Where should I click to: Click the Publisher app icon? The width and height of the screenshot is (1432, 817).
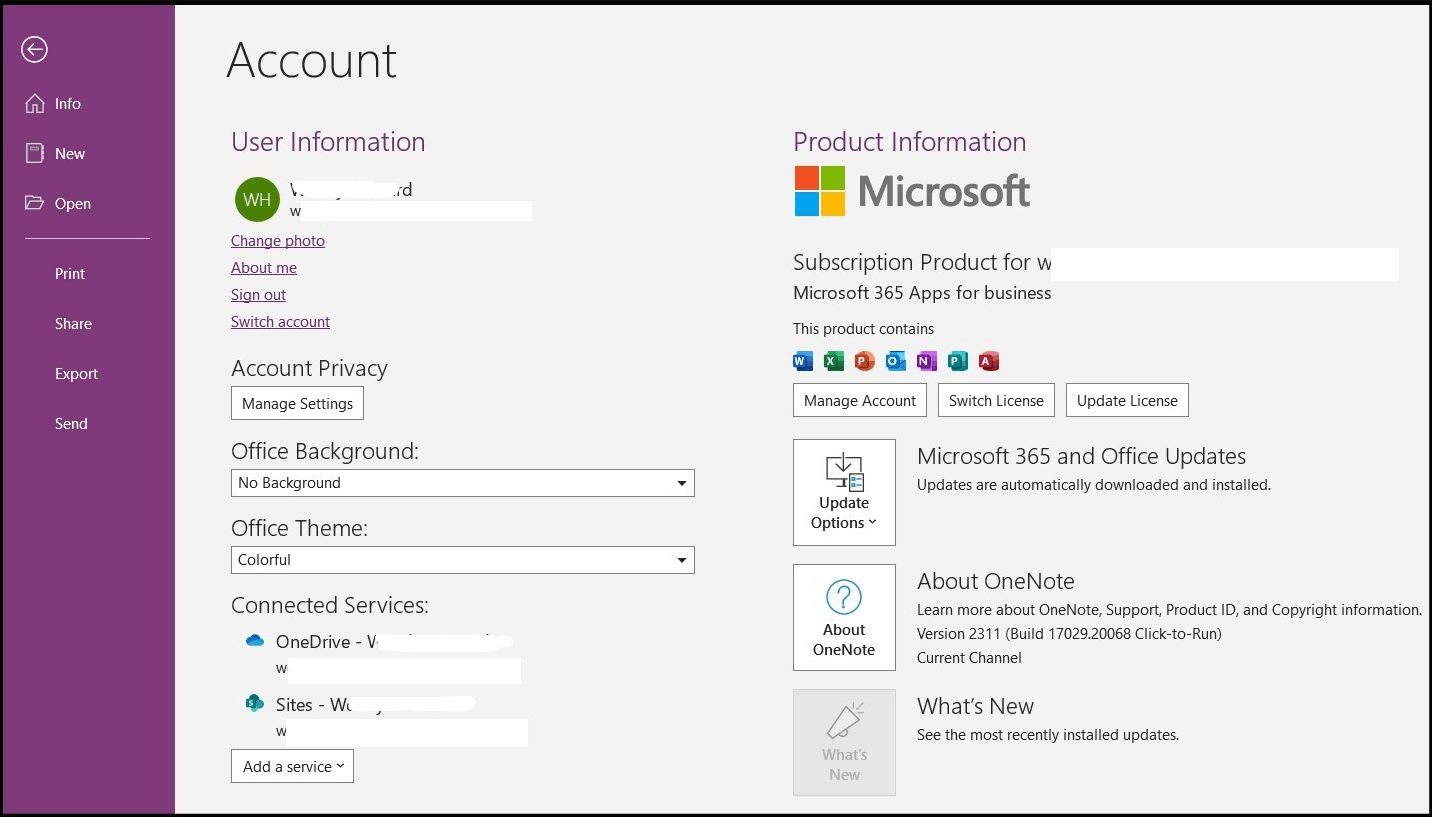(x=958, y=361)
